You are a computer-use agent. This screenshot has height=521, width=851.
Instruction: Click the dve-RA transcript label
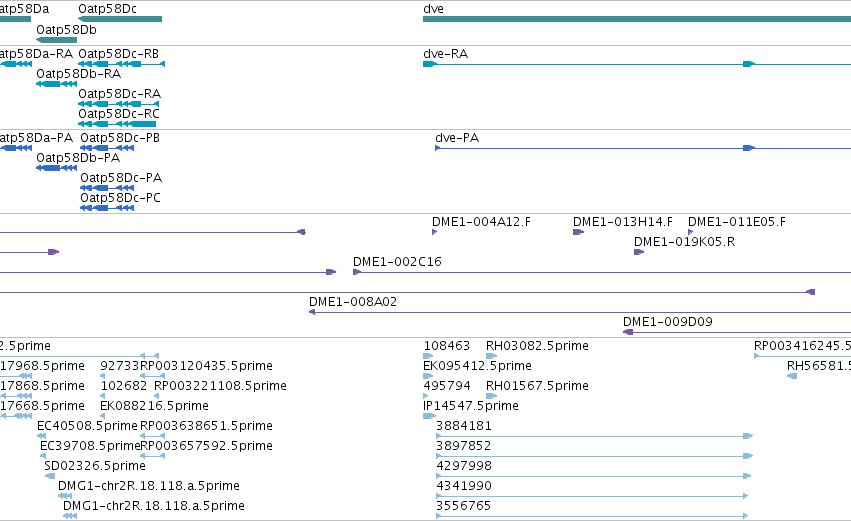pyautogui.click(x=445, y=54)
